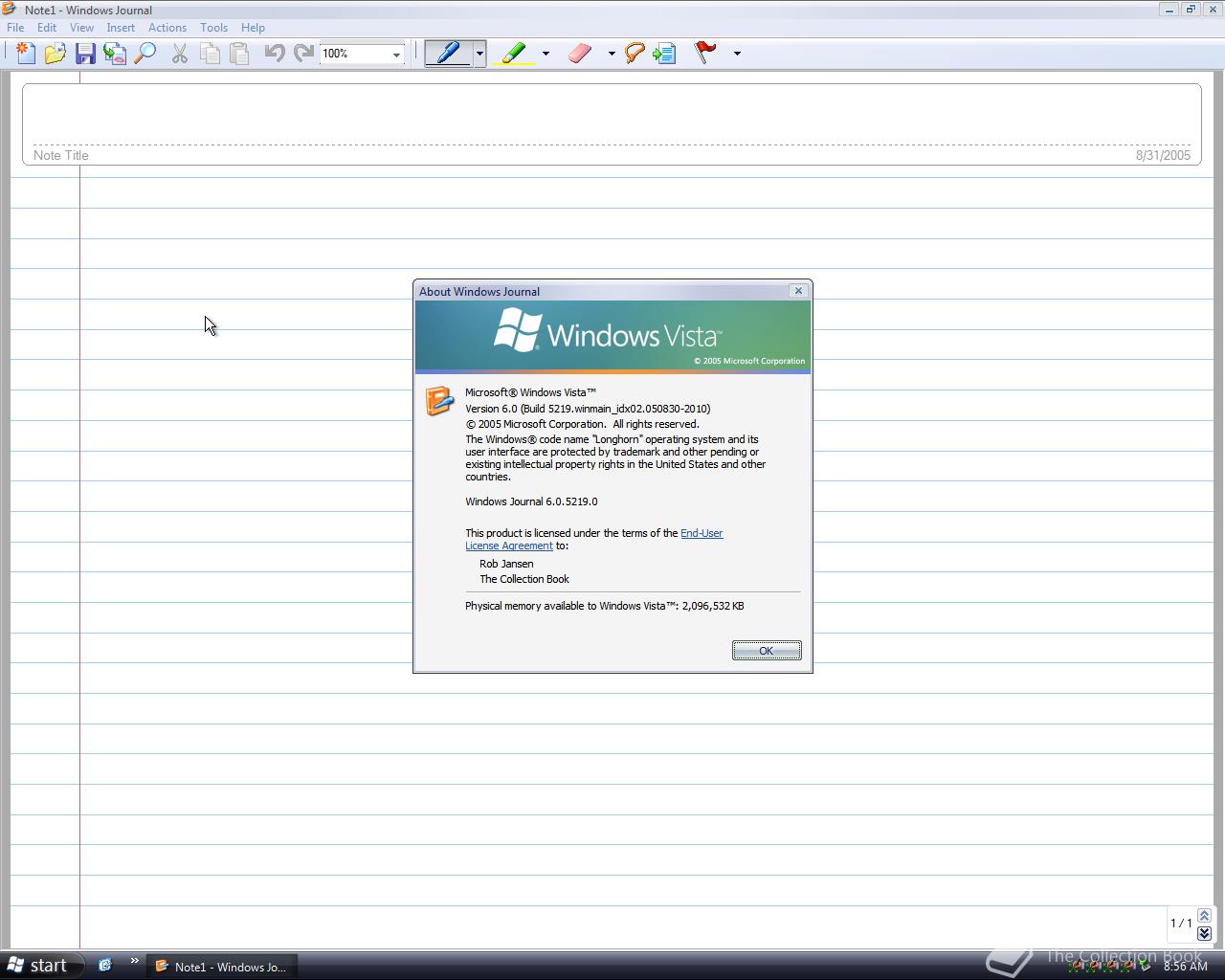Click the Flag tool icon
Viewport: 1225px width, 980px height.
(x=706, y=54)
